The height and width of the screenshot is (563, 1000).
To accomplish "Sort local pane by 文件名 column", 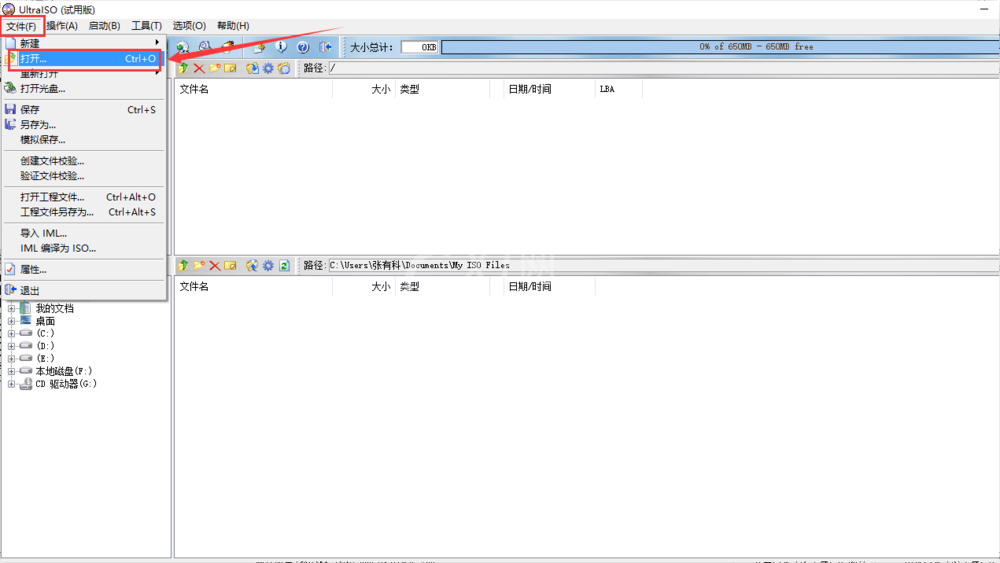I will pos(254,287).
